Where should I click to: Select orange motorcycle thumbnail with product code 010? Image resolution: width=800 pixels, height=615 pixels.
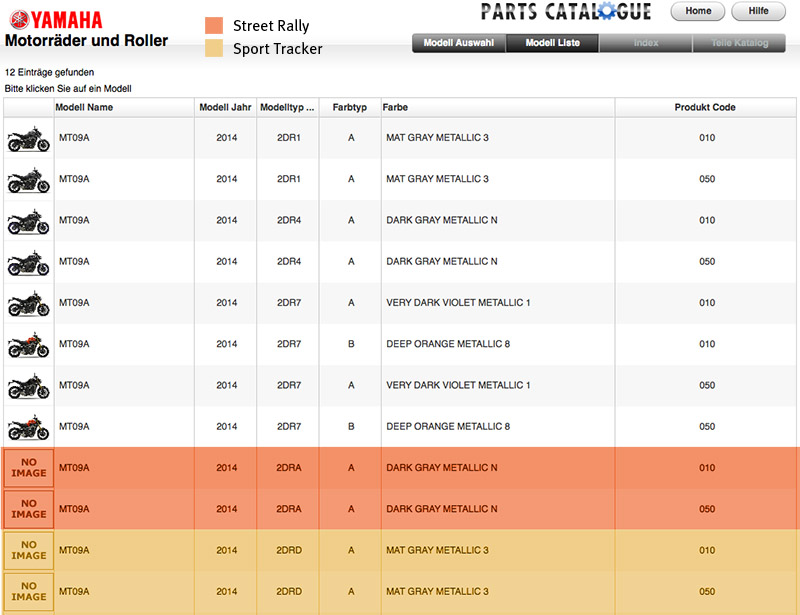click(28, 345)
